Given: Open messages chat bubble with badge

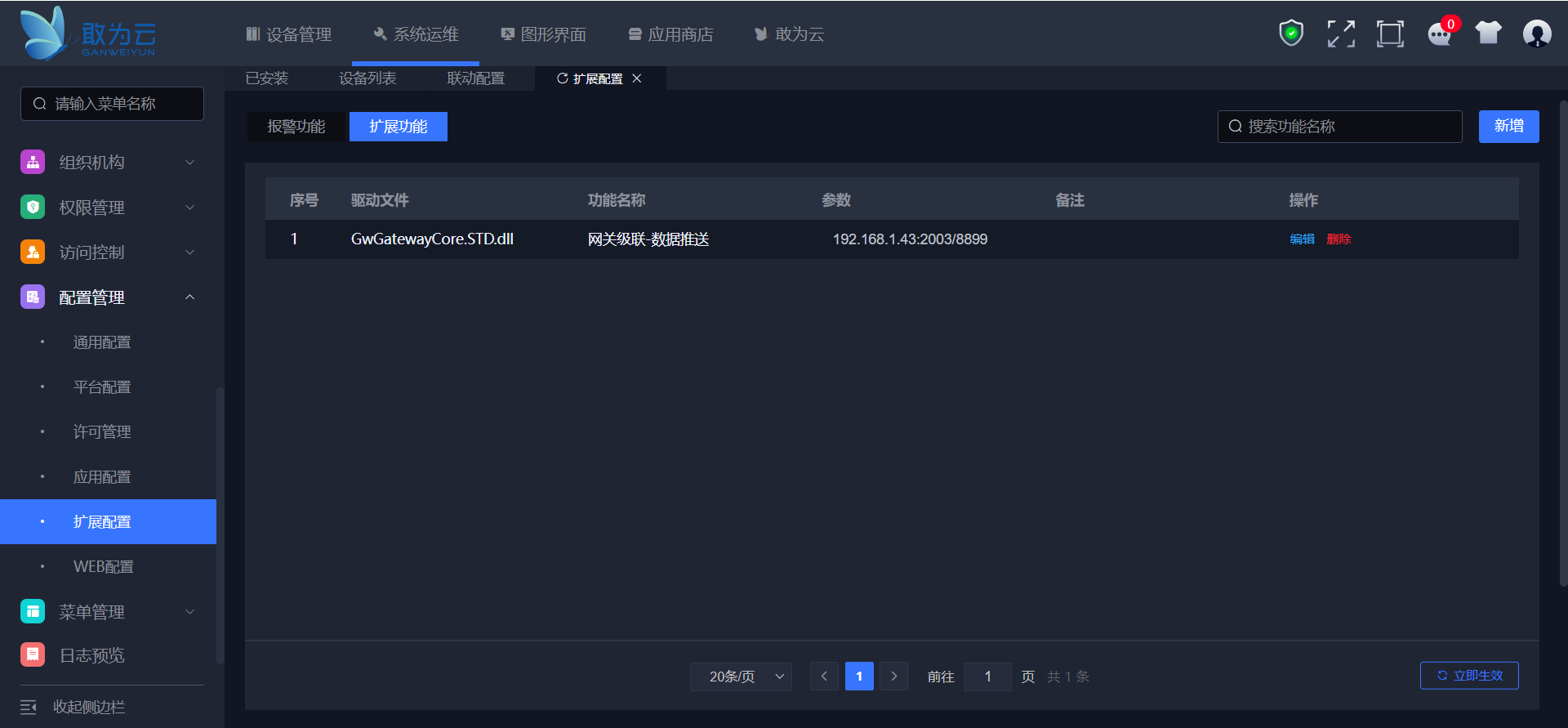Looking at the screenshot, I should 1441,33.
